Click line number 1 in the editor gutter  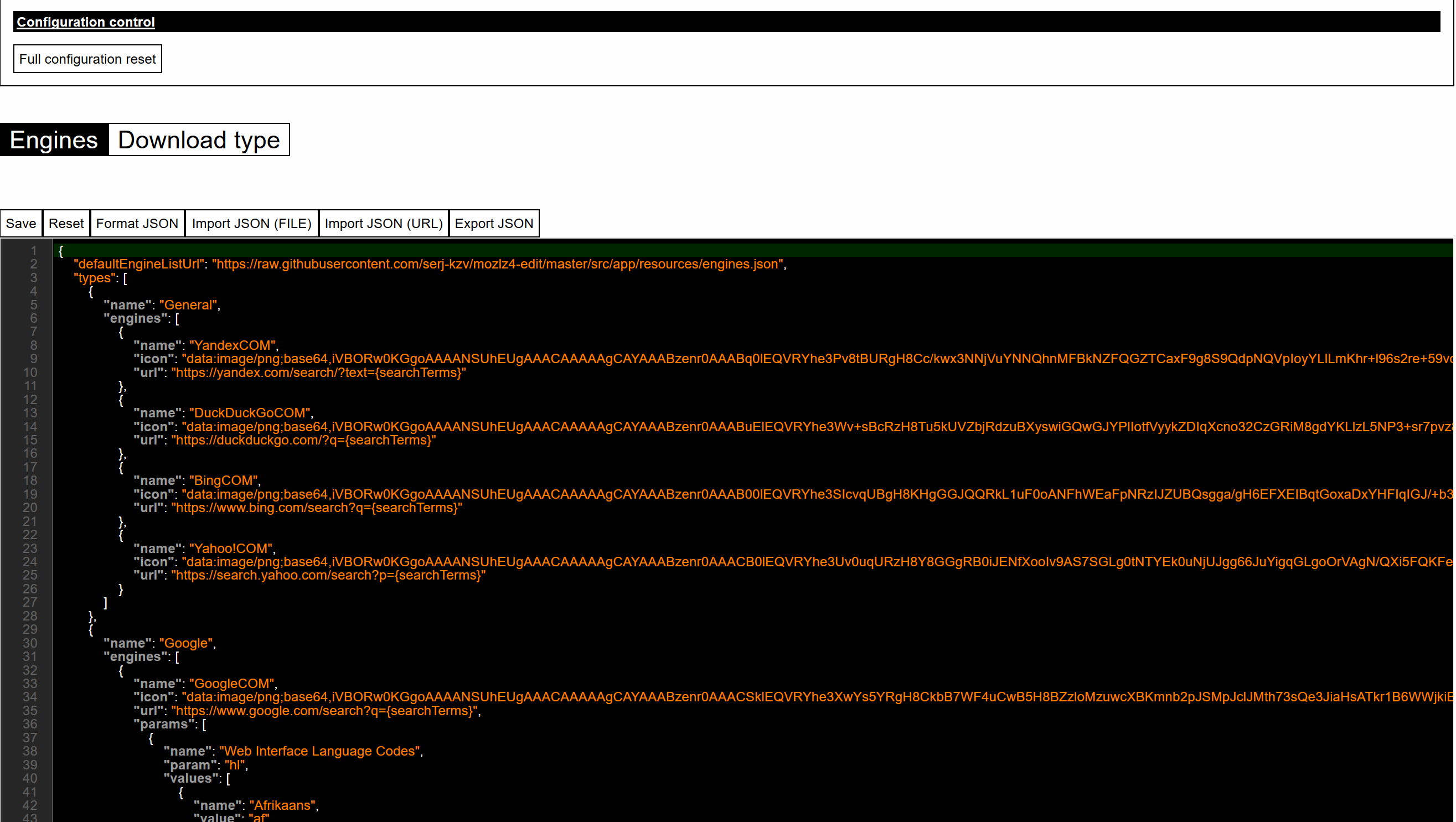pyautogui.click(x=34, y=251)
